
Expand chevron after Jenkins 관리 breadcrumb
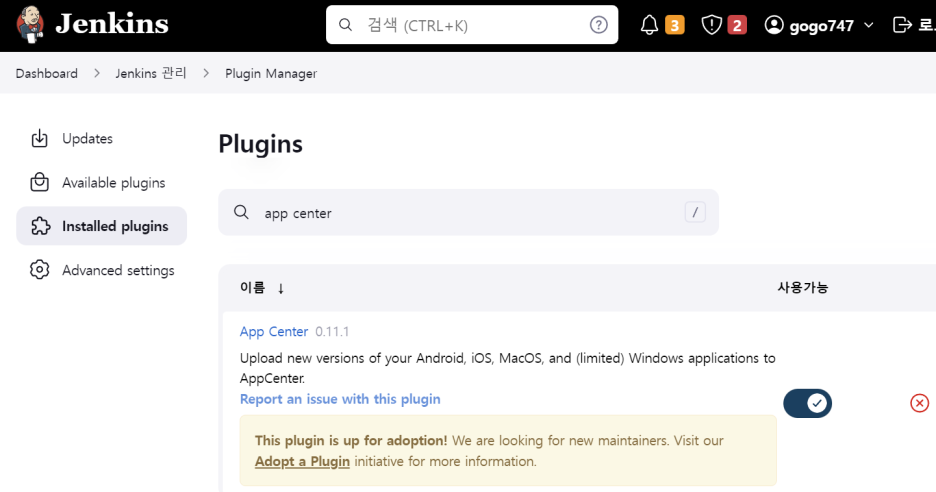coord(206,73)
